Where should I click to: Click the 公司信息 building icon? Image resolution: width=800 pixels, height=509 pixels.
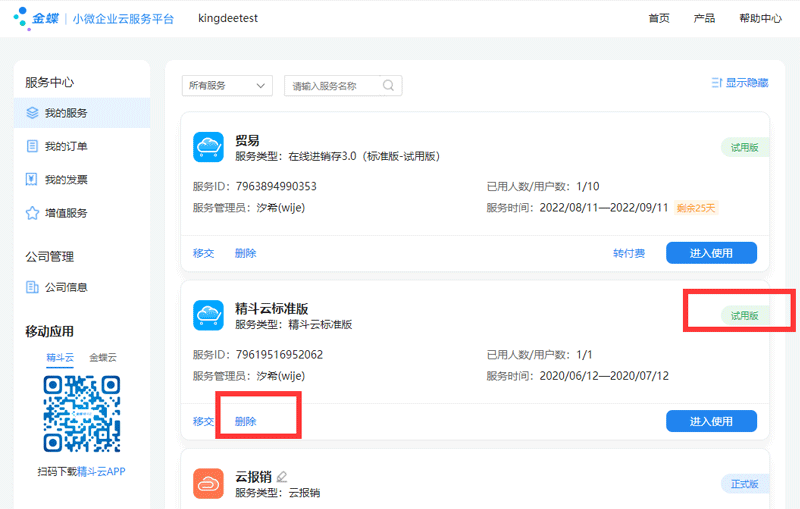[x=32, y=287]
